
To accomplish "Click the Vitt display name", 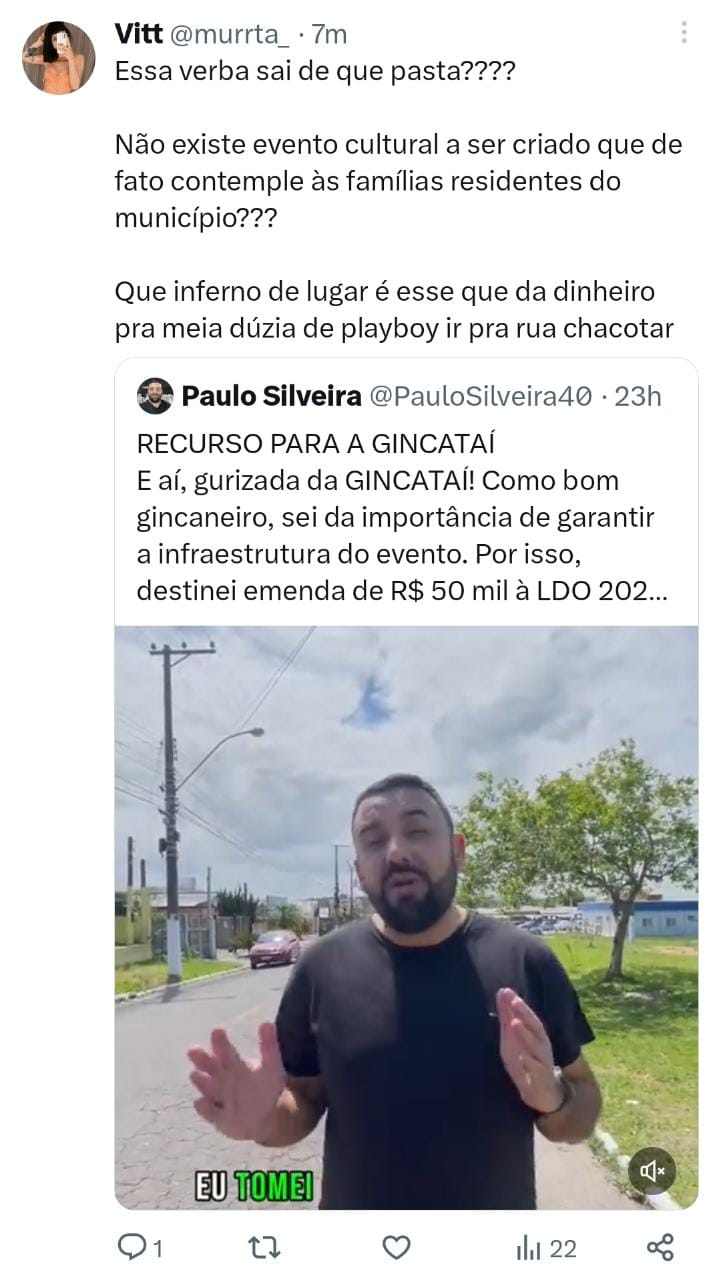I will 138,34.
